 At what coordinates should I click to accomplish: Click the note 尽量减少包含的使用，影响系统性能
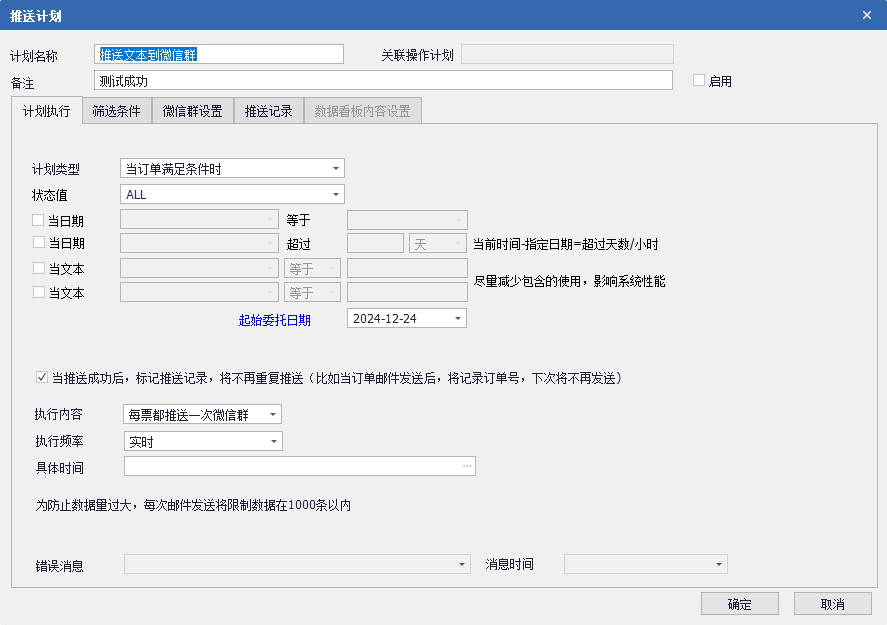click(569, 281)
